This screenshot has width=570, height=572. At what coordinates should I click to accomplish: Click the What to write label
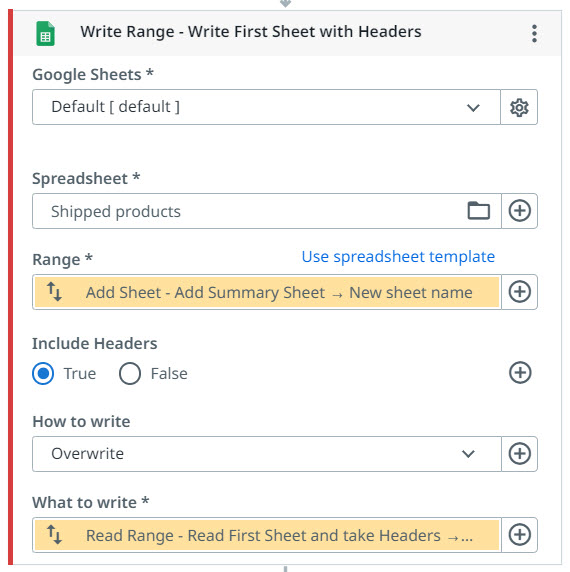(x=90, y=503)
